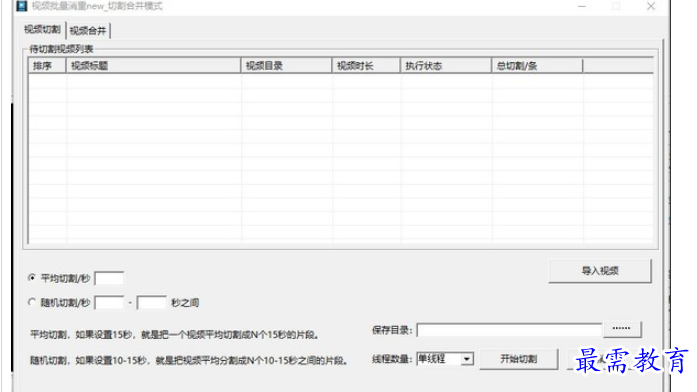Click the 开始切割 button
Viewport: 697px width, 392px height.
click(x=518, y=359)
